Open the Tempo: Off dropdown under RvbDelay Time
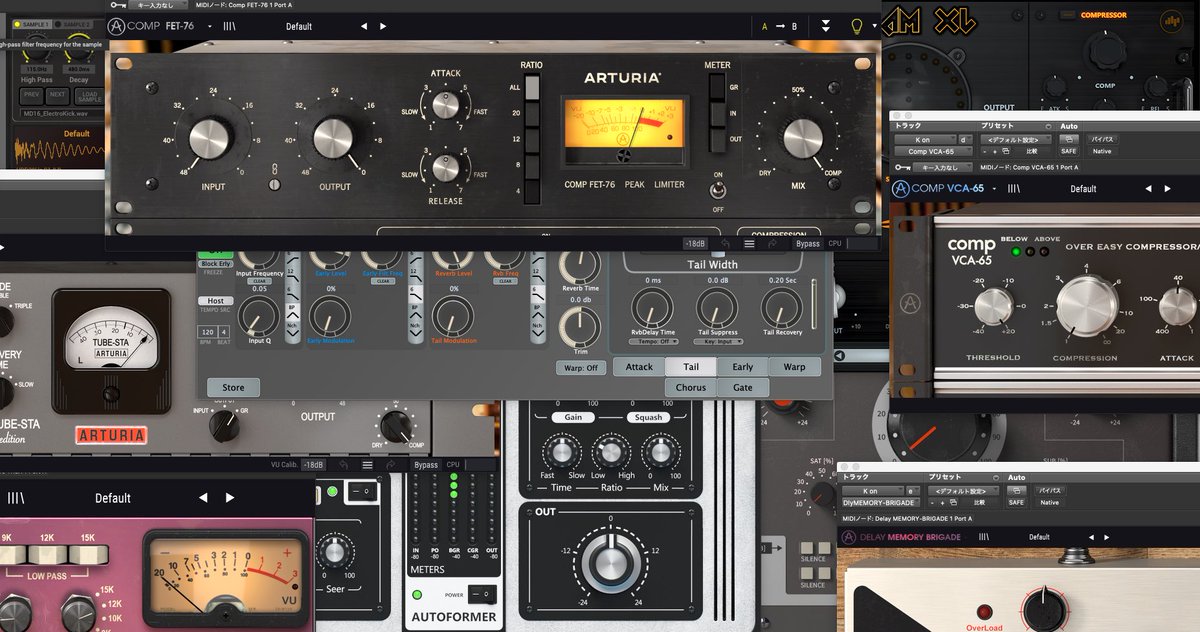This screenshot has height=632, width=1200. [x=652, y=341]
